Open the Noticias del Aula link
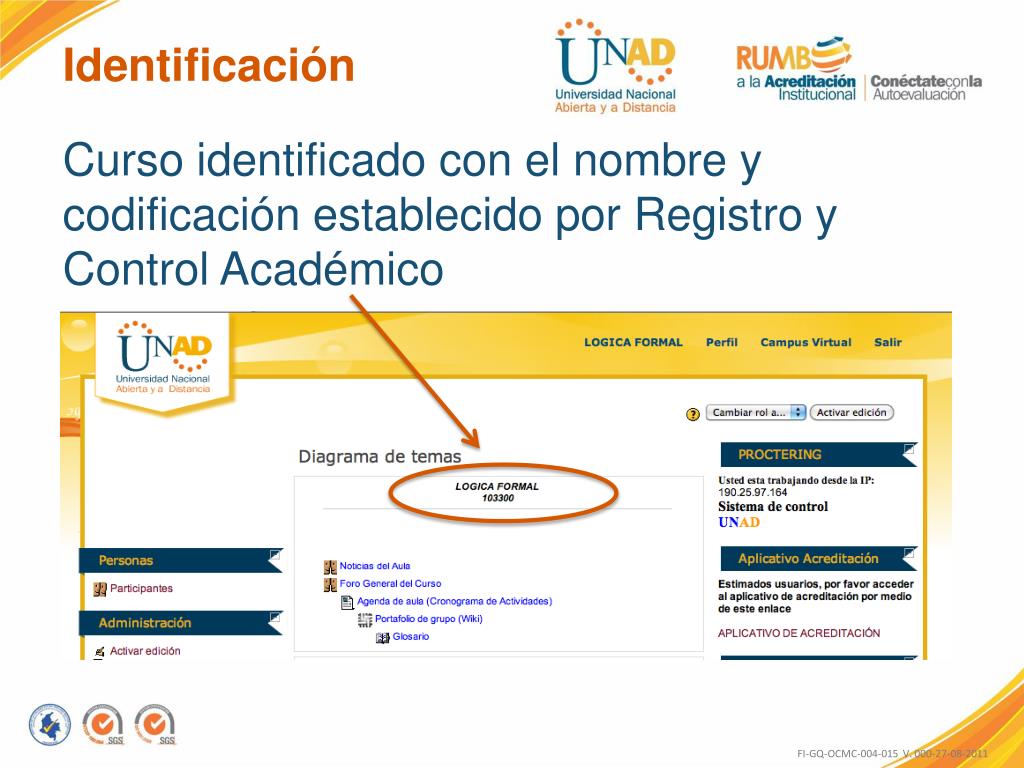 tap(375, 566)
